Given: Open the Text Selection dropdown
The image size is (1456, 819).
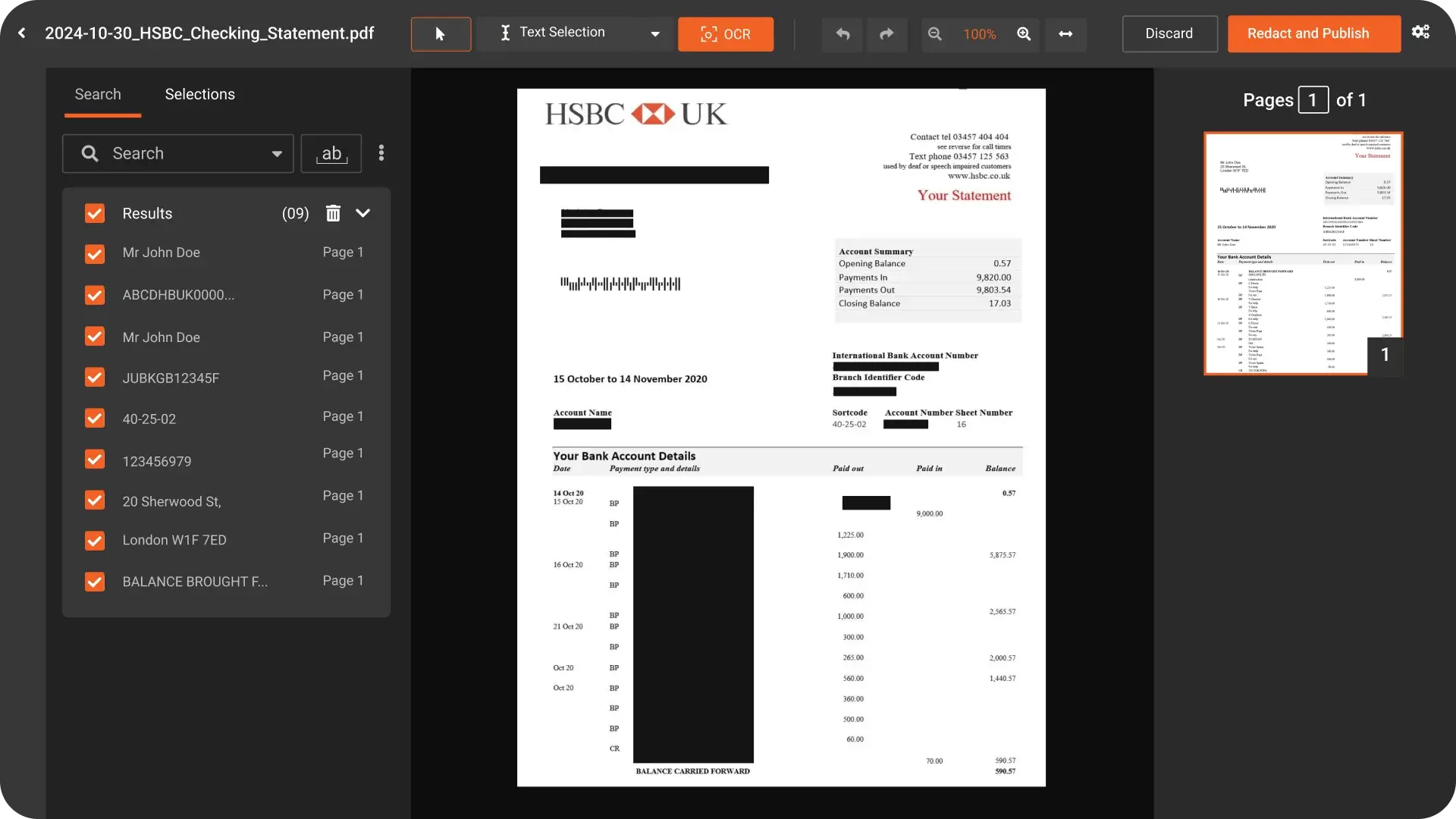Looking at the screenshot, I should click(x=655, y=34).
